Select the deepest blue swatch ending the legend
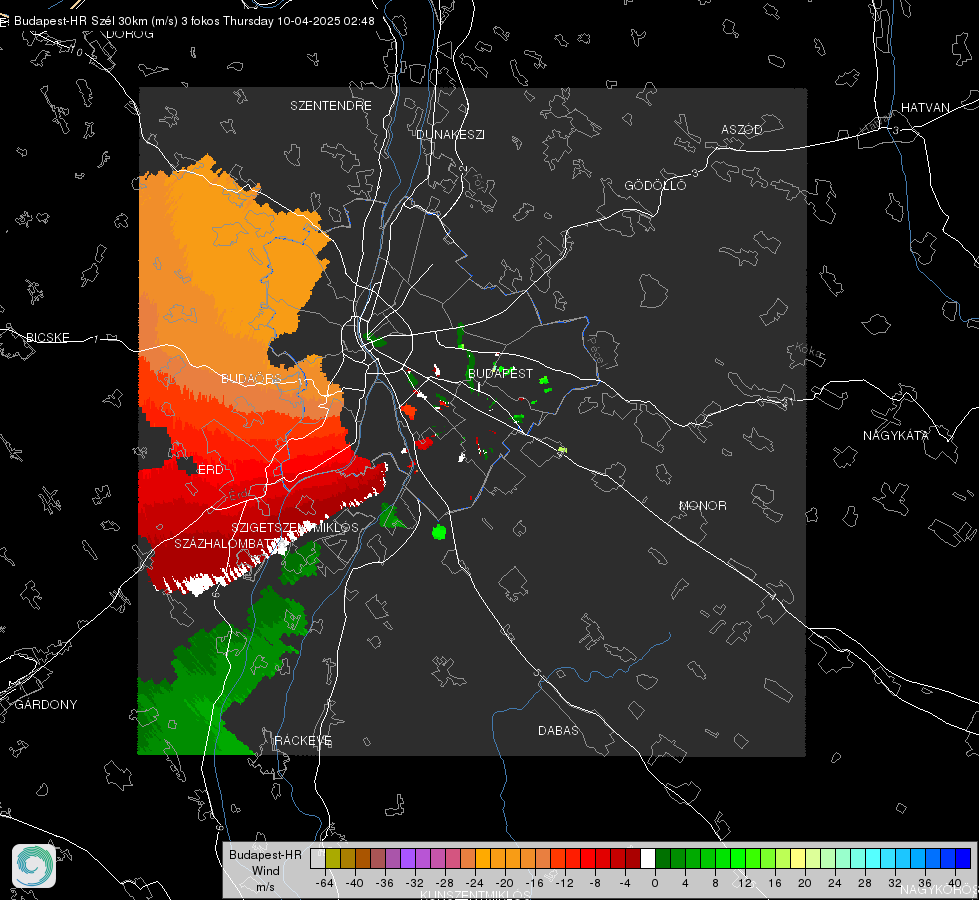Viewport: 979px width, 900px height. (963, 858)
